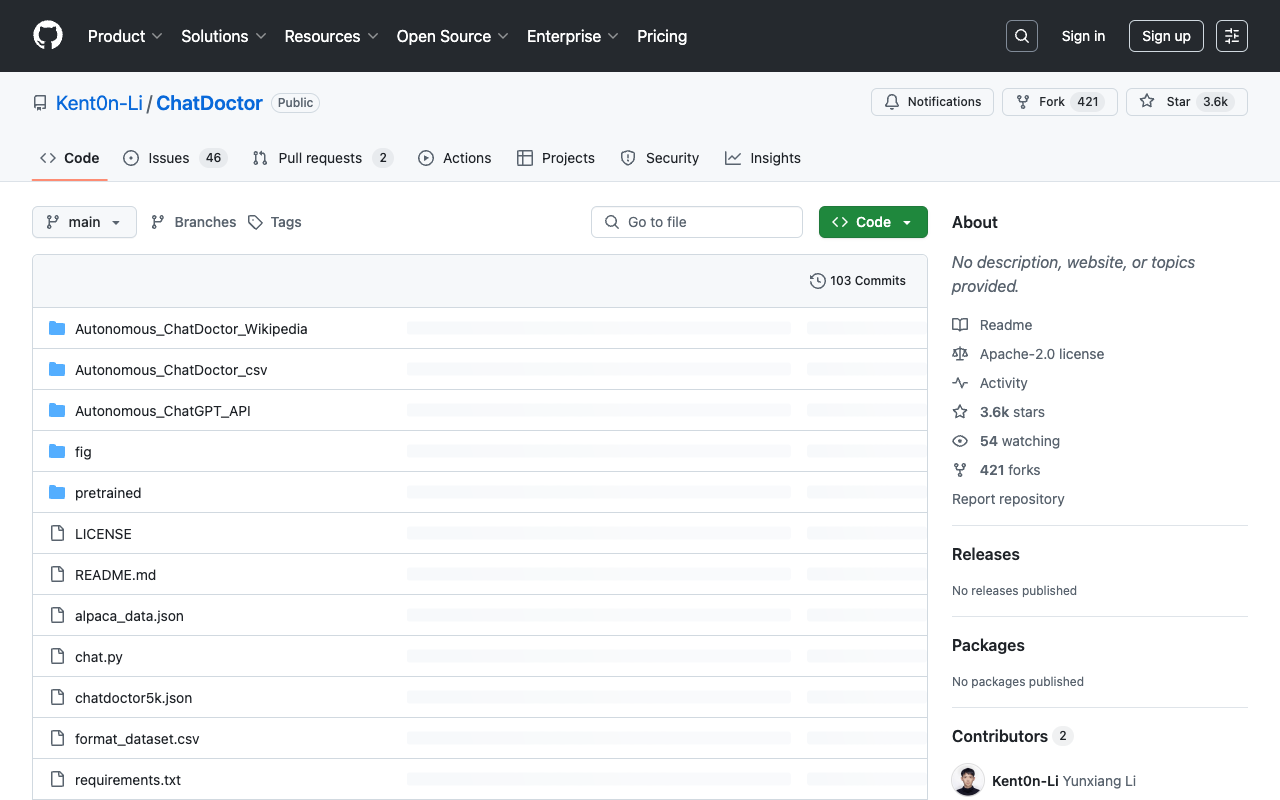
Task: Click the Notifications bell icon
Action: click(892, 102)
